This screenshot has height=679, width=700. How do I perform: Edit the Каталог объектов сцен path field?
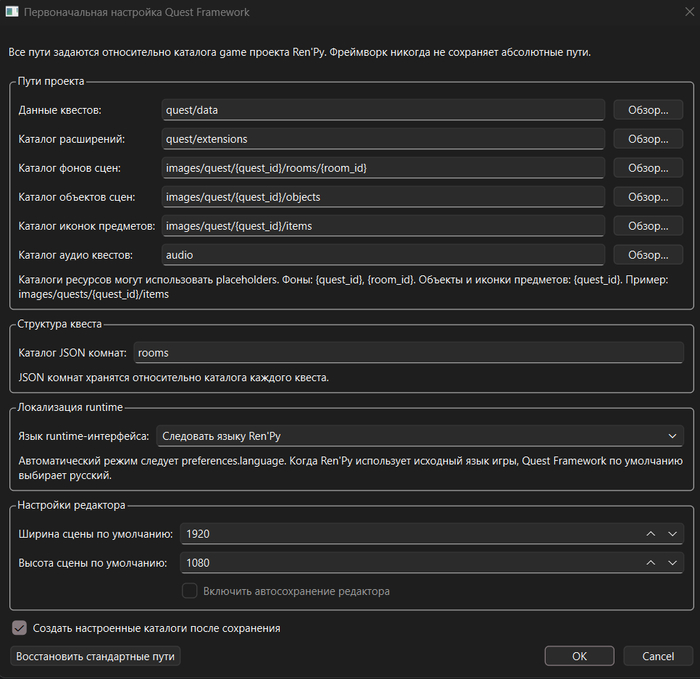383,197
